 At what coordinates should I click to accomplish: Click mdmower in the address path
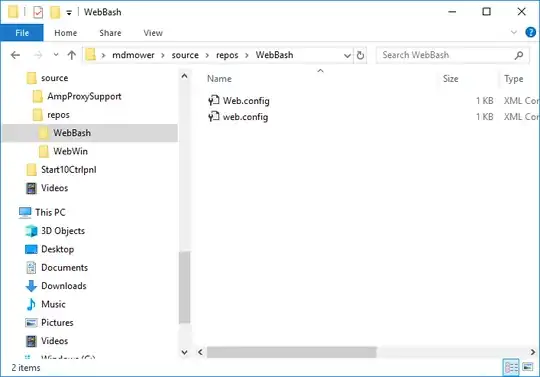point(133,55)
